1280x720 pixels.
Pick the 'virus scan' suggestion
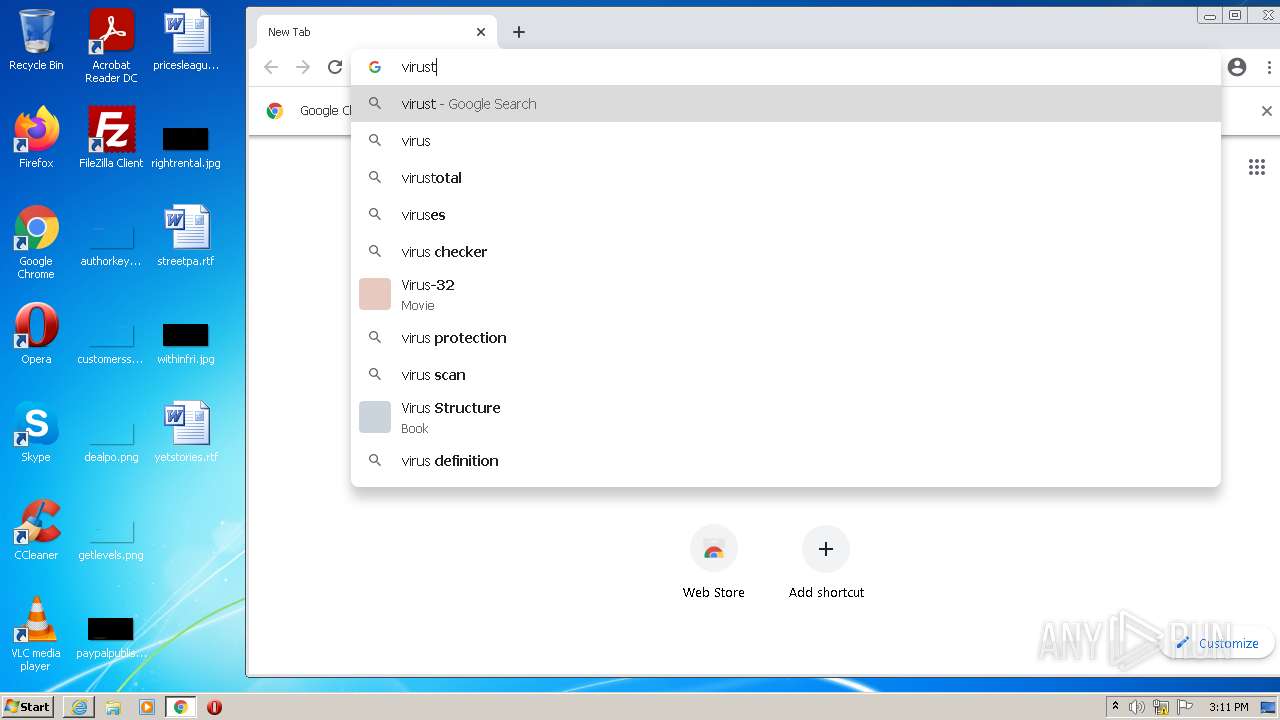click(786, 375)
